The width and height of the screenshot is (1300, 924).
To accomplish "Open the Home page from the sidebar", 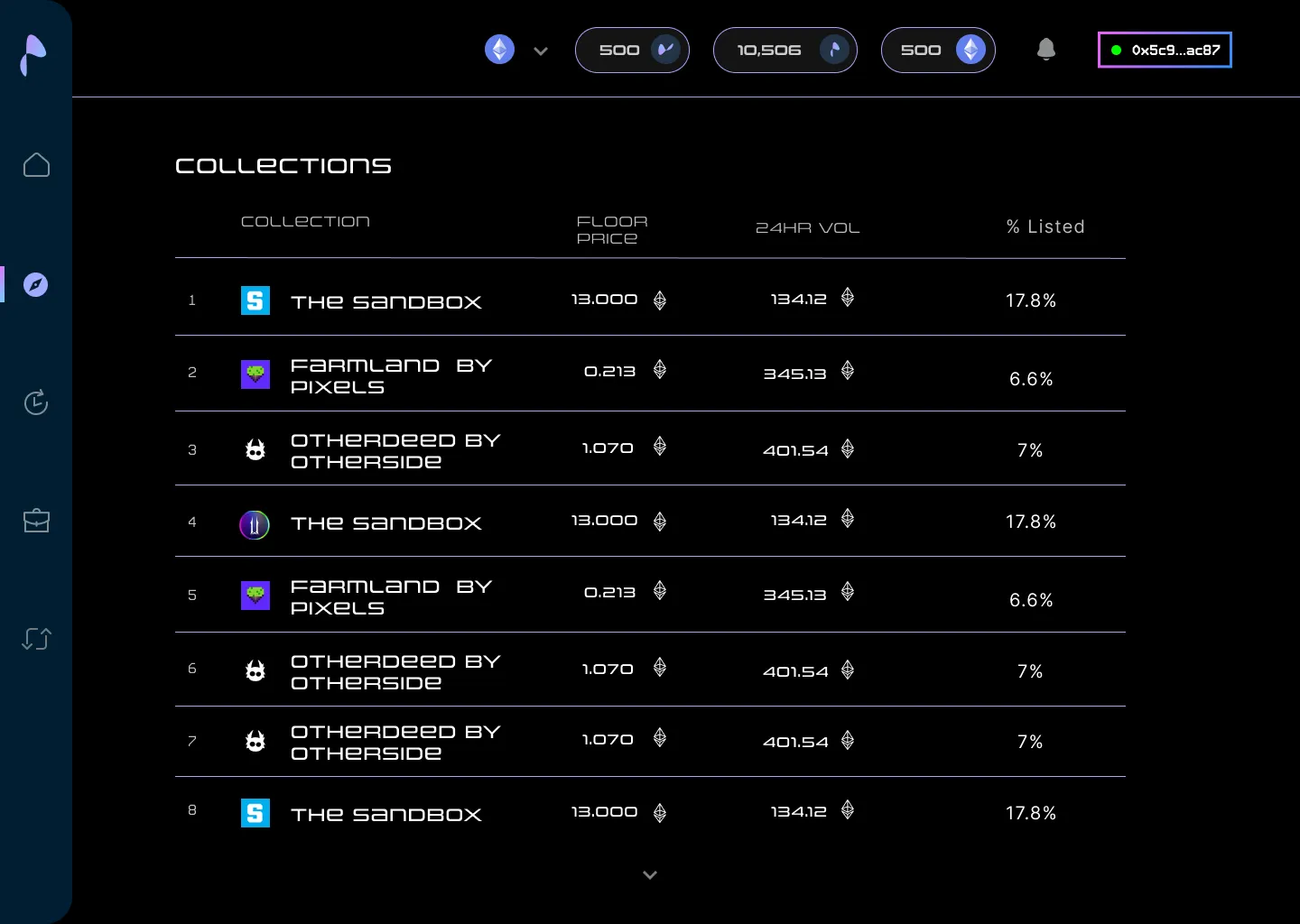I will click(x=36, y=165).
